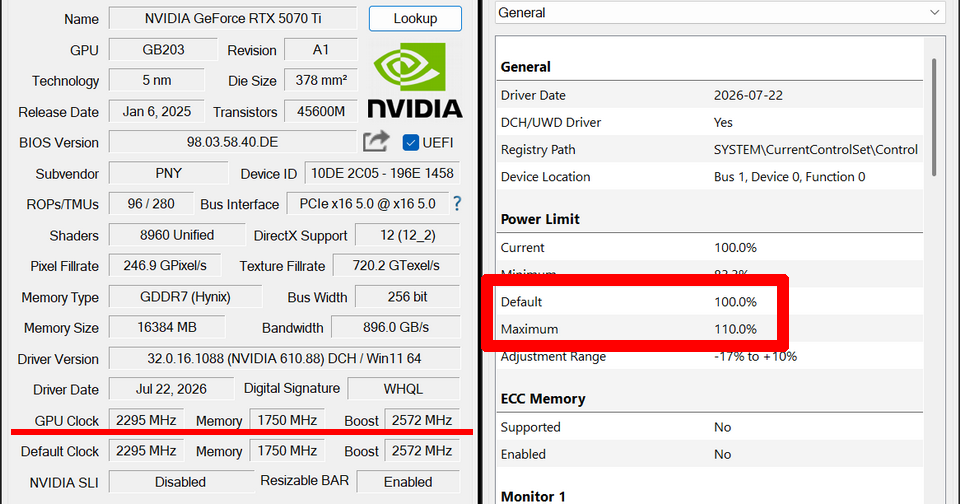Select the Registry Path row
Viewport: 960px width, 504px height.
point(710,149)
